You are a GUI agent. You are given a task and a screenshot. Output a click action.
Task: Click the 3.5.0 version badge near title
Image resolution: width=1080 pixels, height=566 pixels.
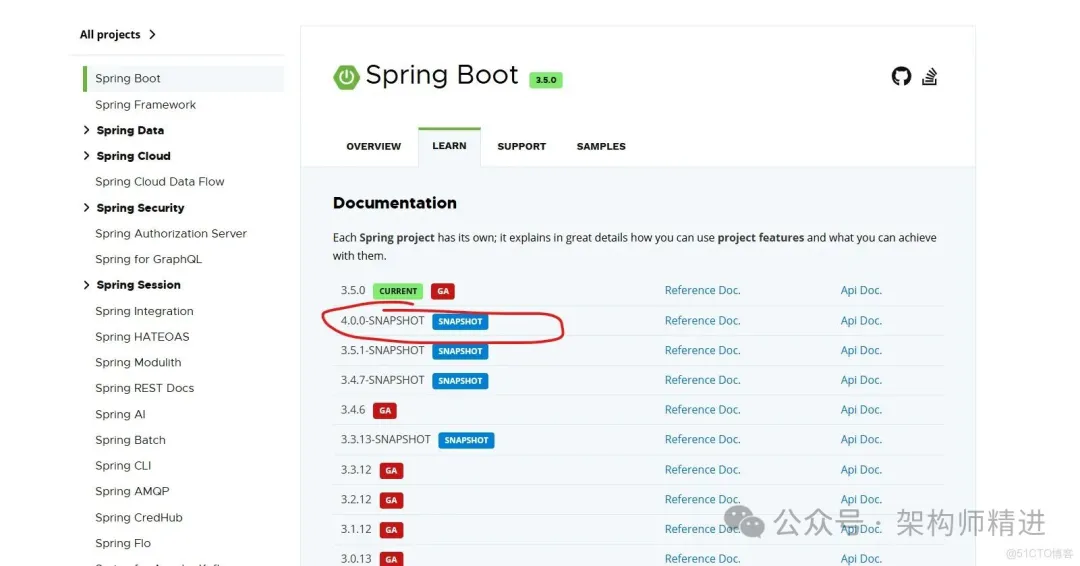546,80
